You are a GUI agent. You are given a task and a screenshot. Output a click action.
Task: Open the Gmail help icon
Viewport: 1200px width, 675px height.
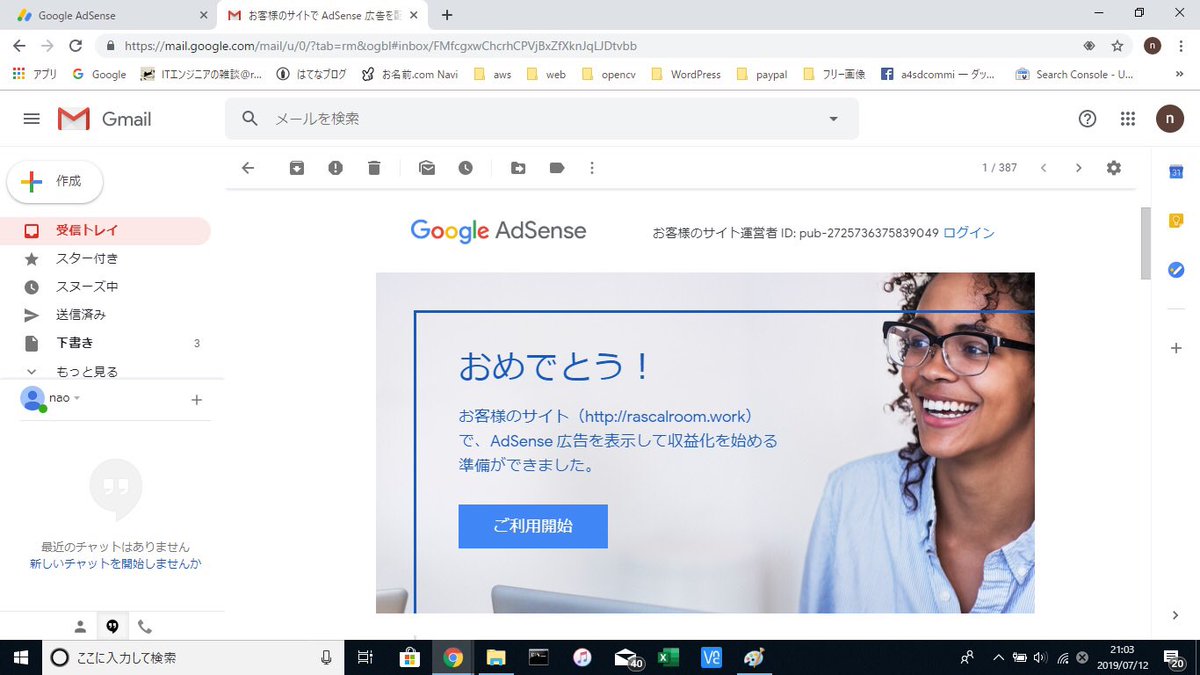pyautogui.click(x=1087, y=119)
